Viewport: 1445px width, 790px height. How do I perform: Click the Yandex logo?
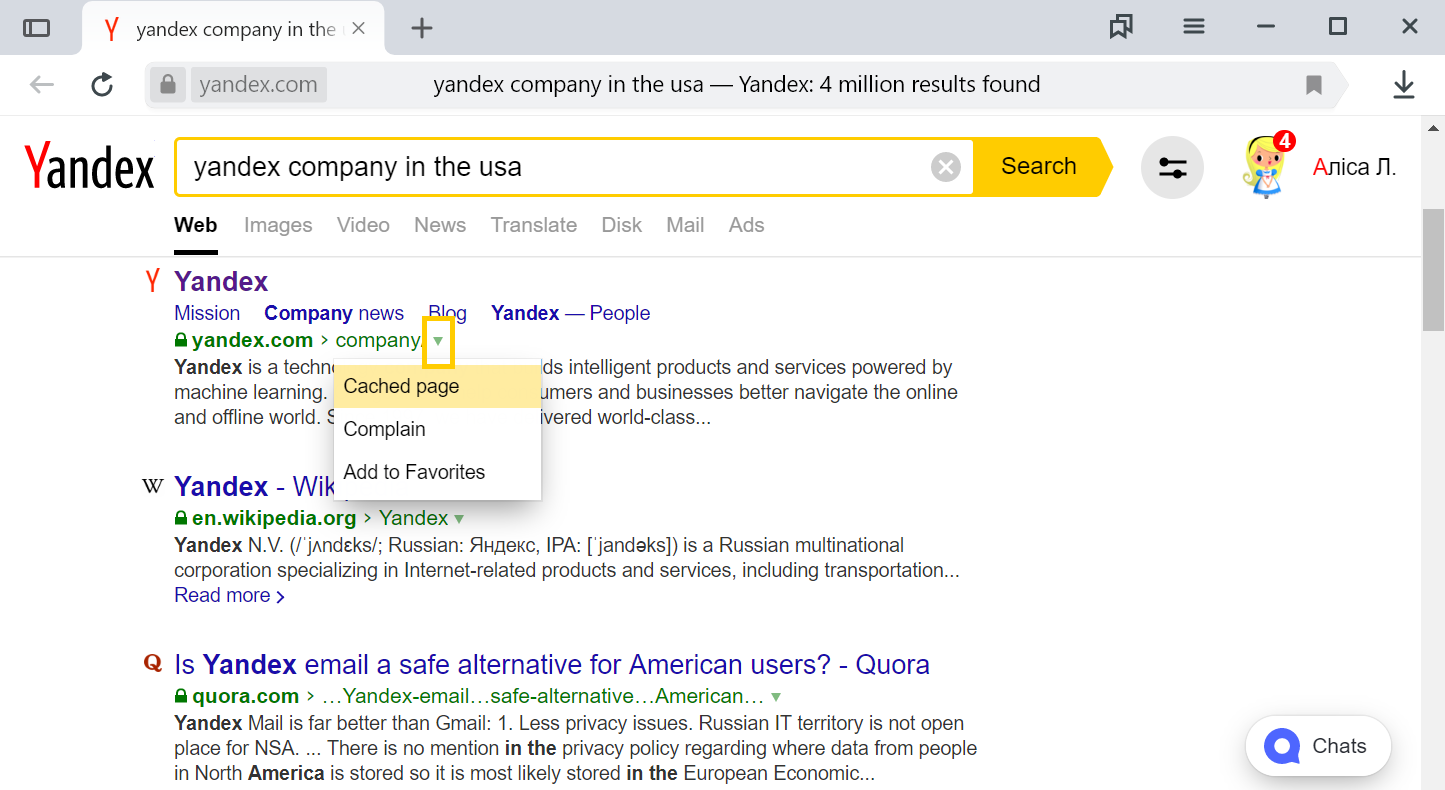pyautogui.click(x=89, y=166)
